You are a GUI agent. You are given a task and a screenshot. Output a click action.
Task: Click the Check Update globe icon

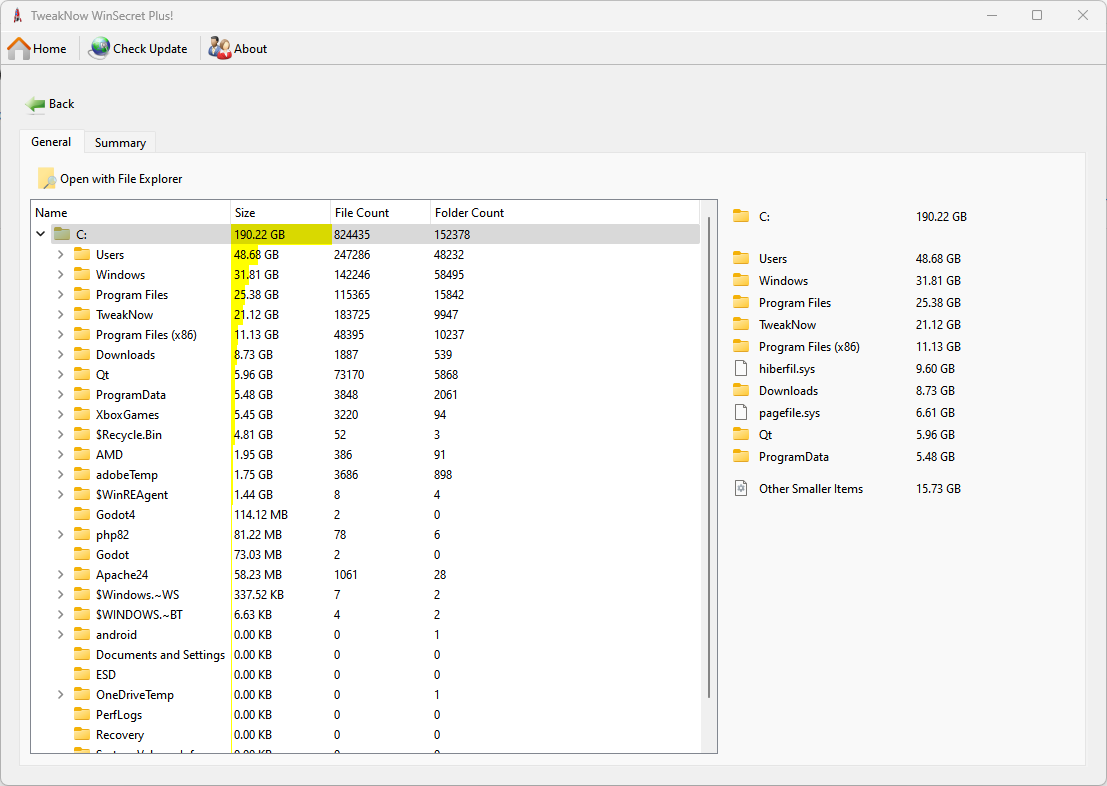[99, 48]
